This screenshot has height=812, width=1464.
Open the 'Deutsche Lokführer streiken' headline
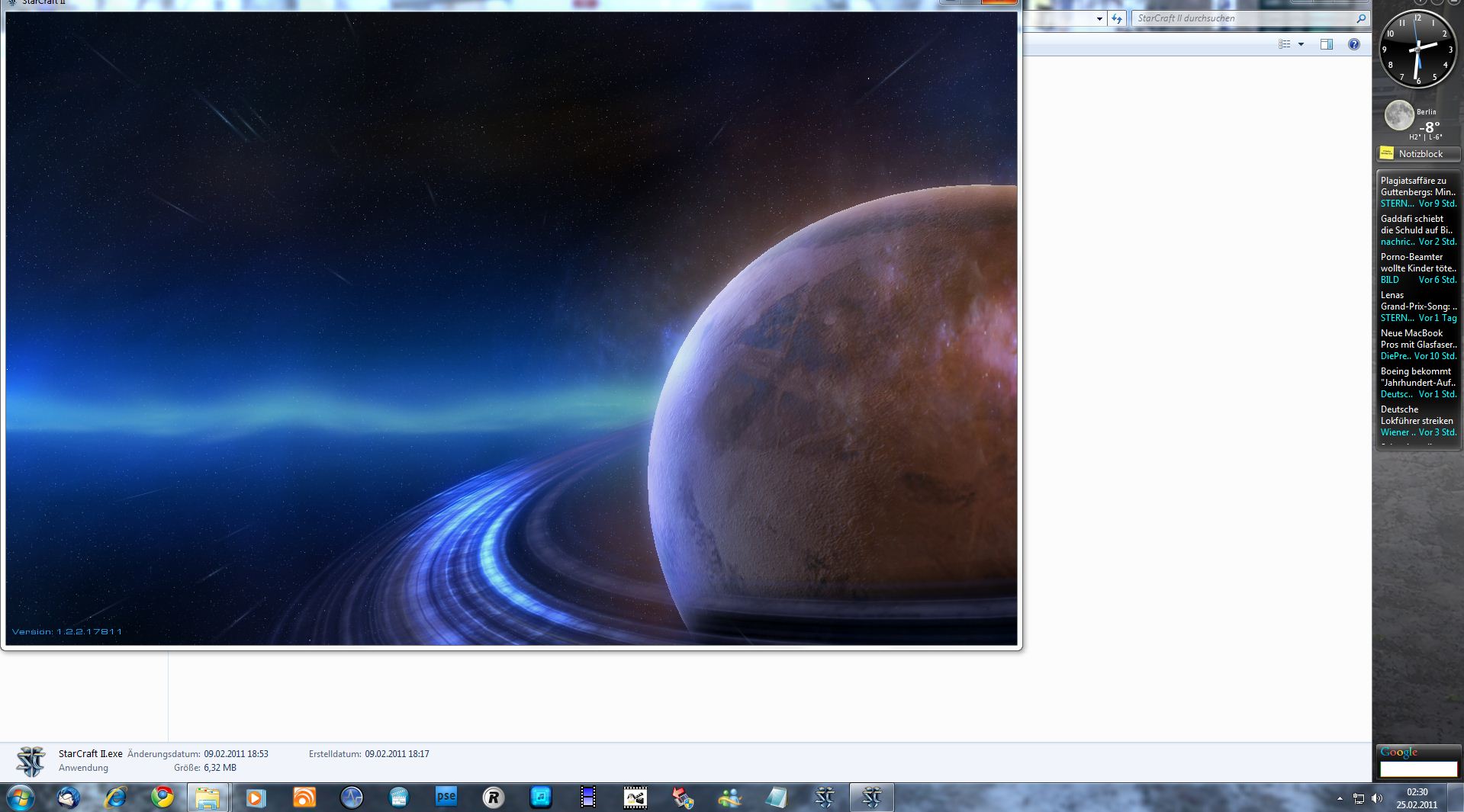(x=1417, y=415)
